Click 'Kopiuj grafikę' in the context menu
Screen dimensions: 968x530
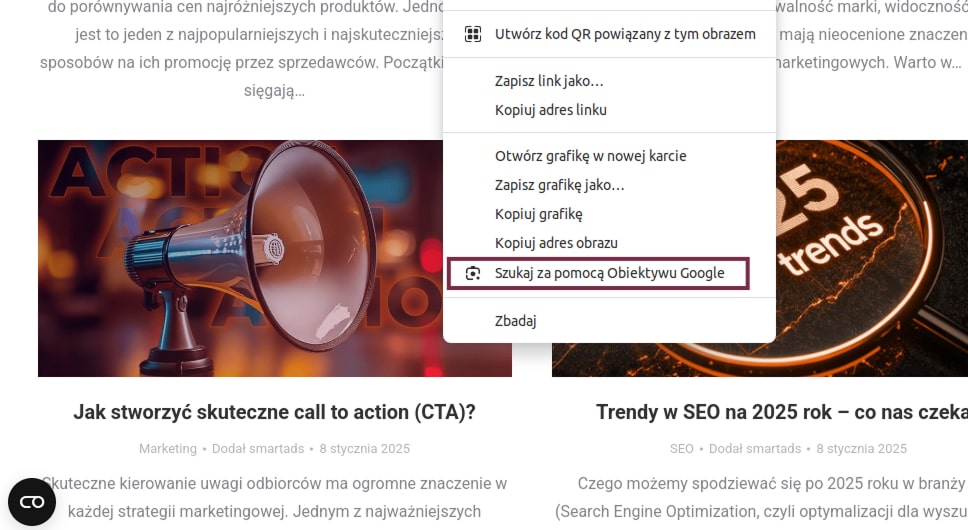(538, 214)
